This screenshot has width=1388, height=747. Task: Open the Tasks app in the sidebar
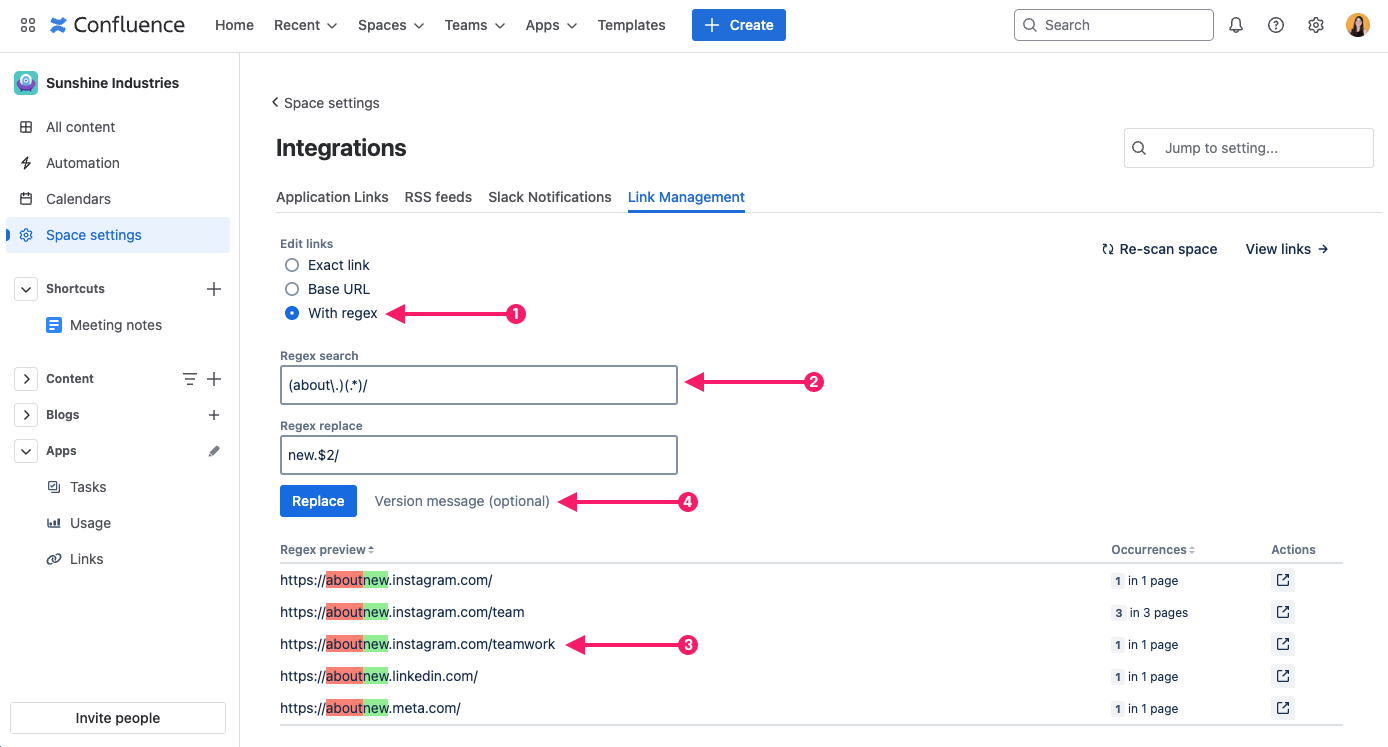click(85, 487)
